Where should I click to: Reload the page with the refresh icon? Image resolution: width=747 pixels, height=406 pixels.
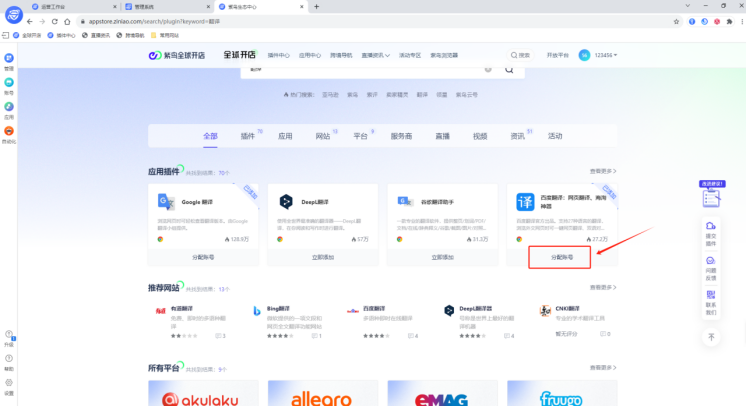(55, 21)
